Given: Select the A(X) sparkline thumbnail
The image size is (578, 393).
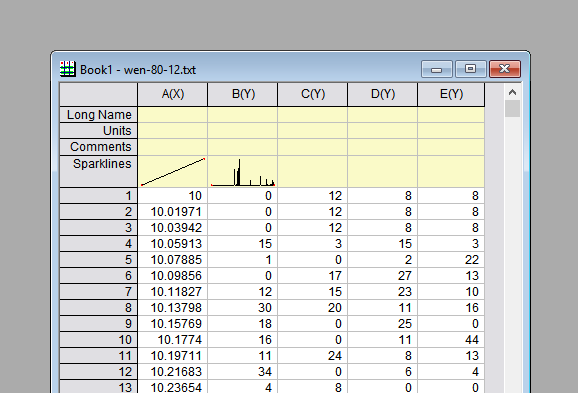Looking at the screenshot, I should [x=173, y=171].
